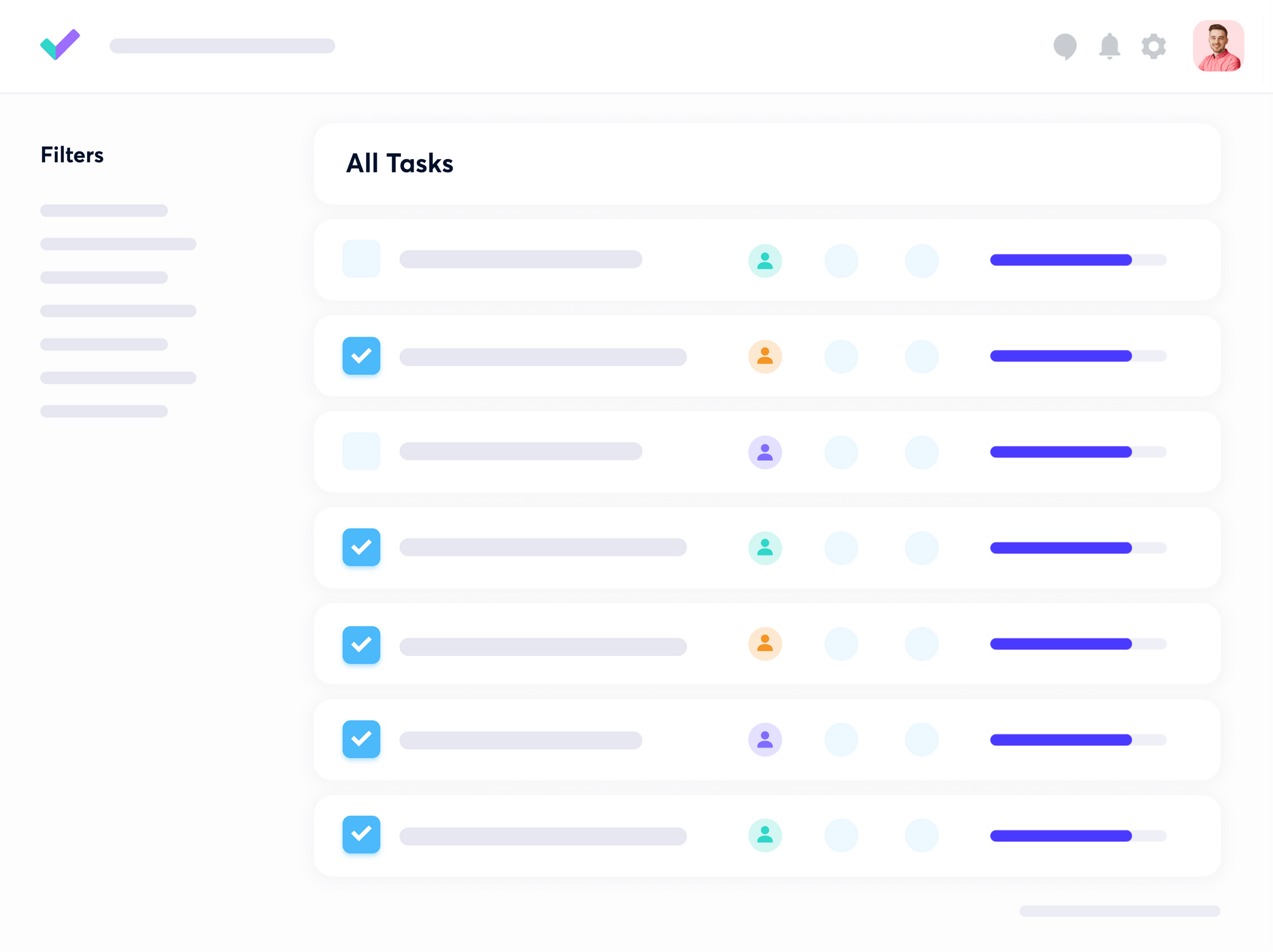
Task: Expand the Filters section heading
Action: (x=72, y=155)
